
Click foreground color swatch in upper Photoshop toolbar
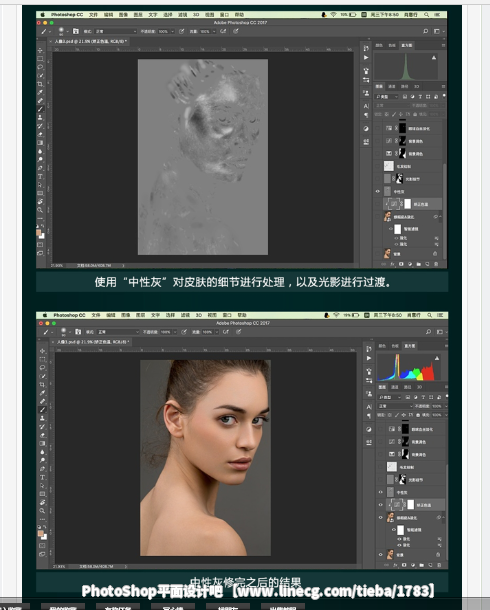[38, 233]
